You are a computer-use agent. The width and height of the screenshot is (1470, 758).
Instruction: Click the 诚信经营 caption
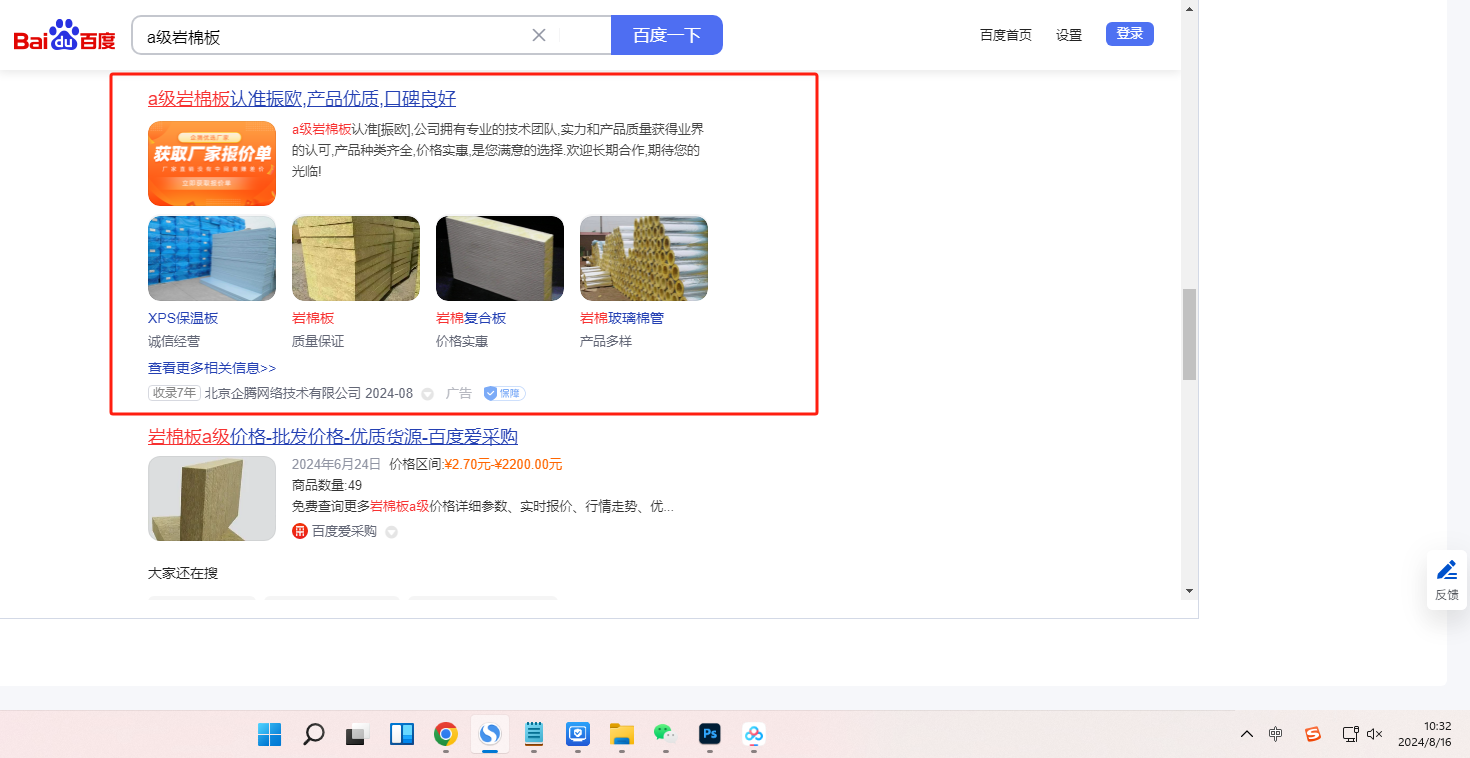(x=174, y=341)
